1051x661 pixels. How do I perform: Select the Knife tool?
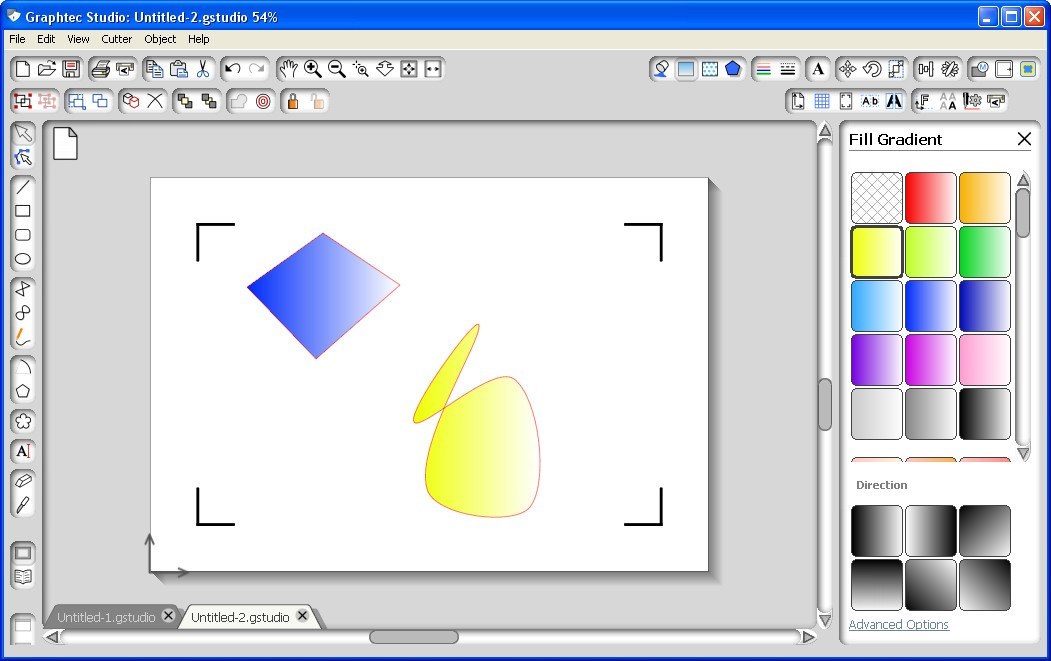tap(23, 505)
